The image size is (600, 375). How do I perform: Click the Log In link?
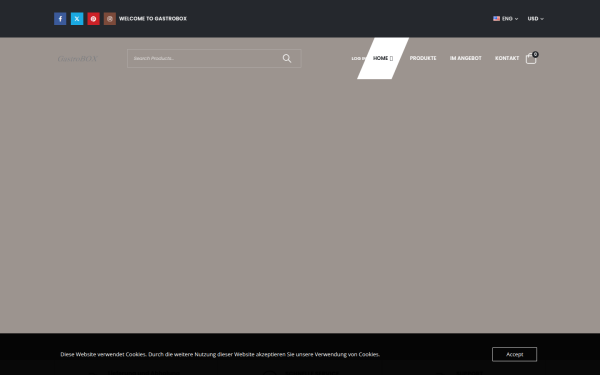[x=358, y=59]
